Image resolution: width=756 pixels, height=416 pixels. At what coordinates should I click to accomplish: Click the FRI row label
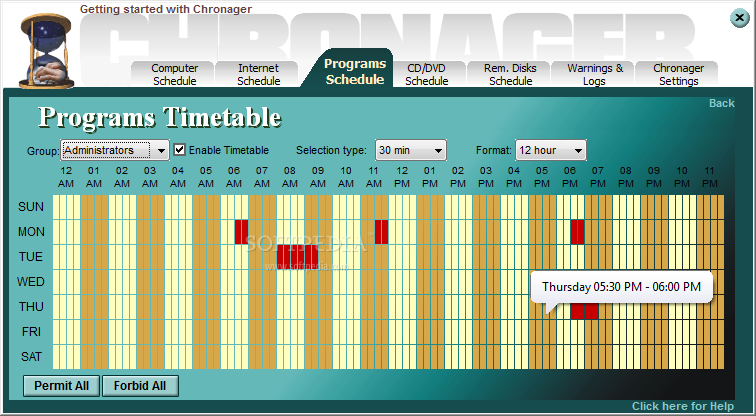[31, 332]
